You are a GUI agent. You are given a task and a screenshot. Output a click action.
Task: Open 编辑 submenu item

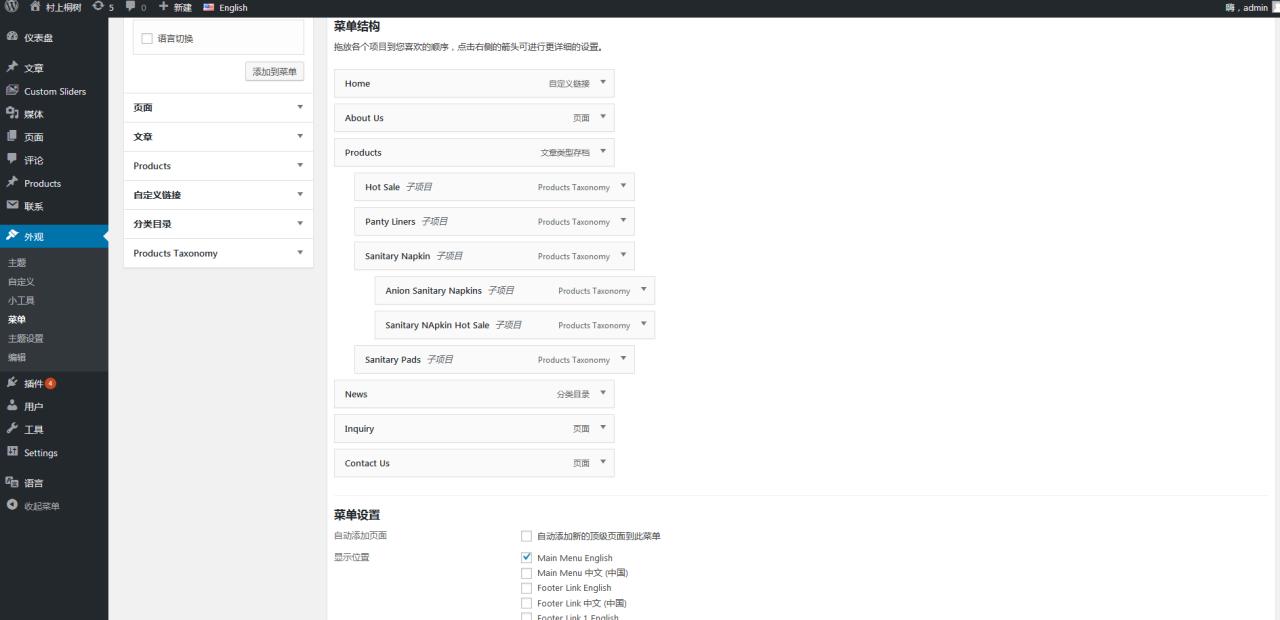pyautogui.click(x=17, y=357)
